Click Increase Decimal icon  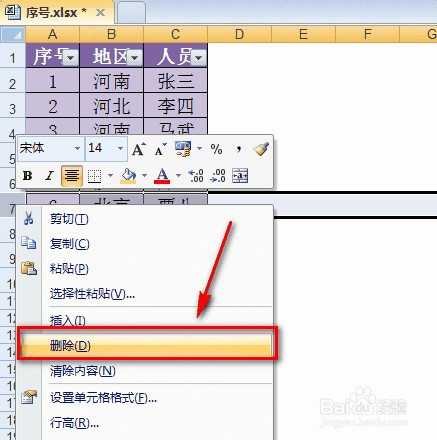pos(196,176)
